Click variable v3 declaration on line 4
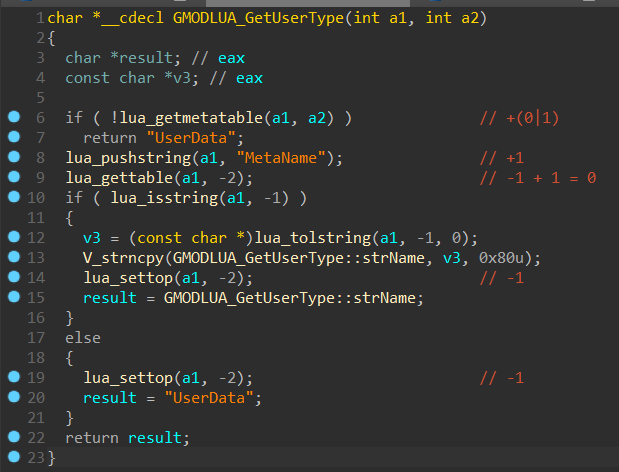Screen dimensions: 619x472 [182, 78]
